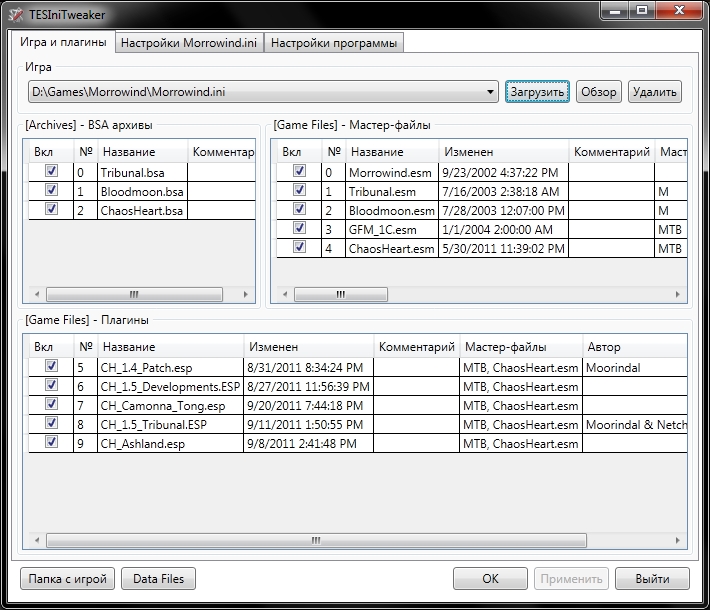Sort BSA archives by Название column
The image size is (710, 610).
[143, 152]
